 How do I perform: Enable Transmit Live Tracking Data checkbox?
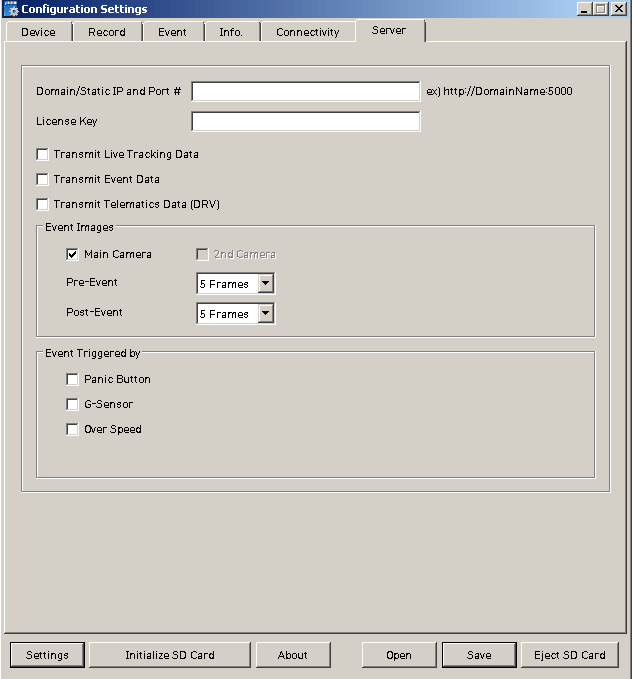point(43,154)
